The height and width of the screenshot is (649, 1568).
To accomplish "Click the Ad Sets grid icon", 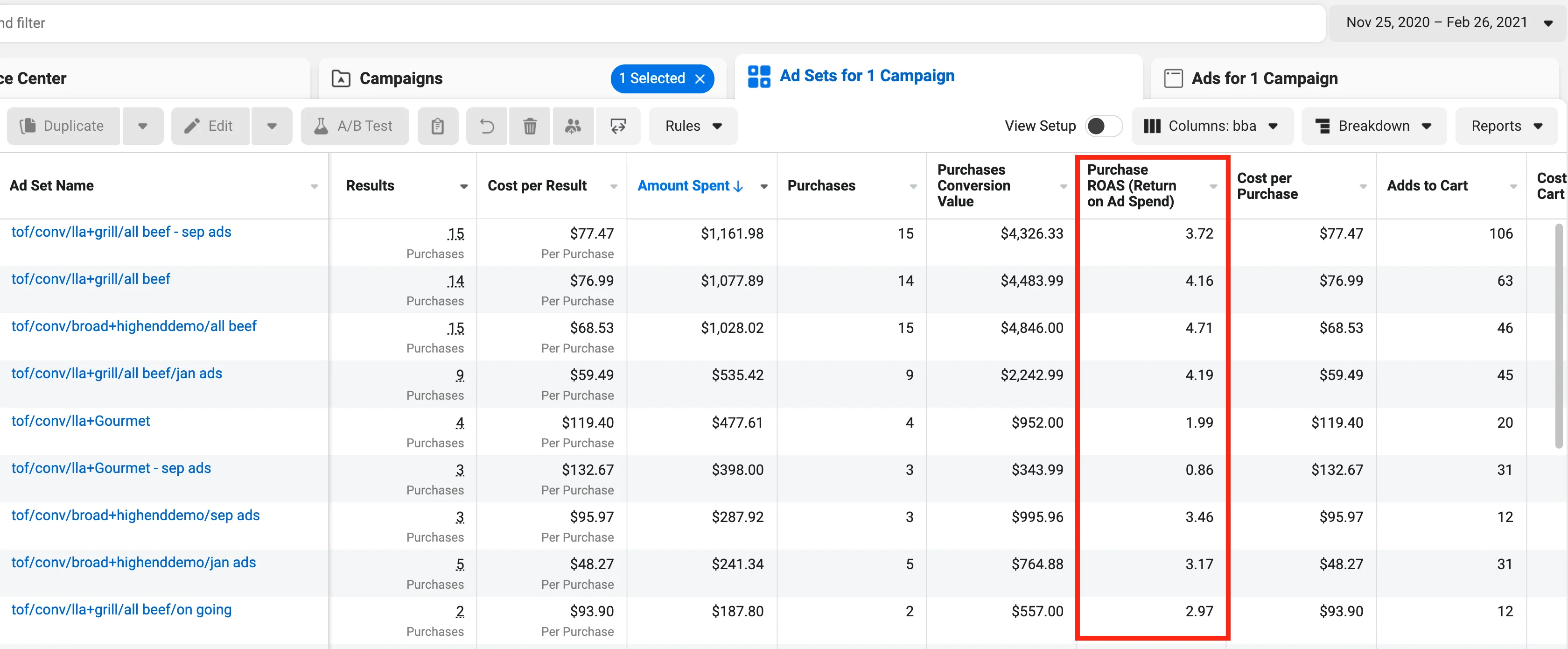I will pyautogui.click(x=759, y=77).
